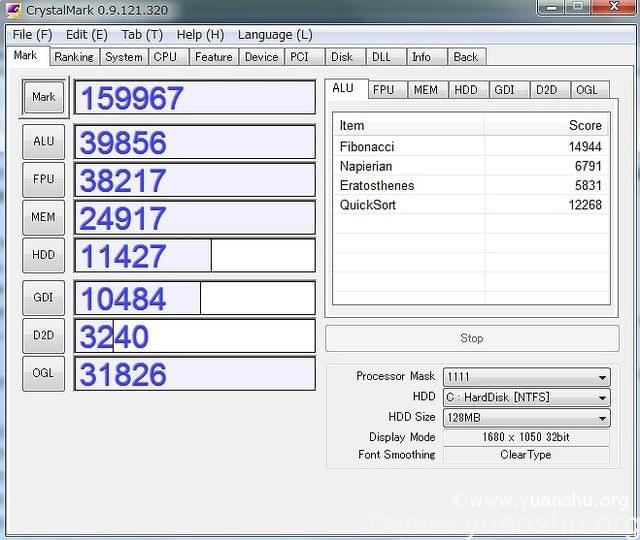Switch to the Feature tab

click(x=213, y=57)
